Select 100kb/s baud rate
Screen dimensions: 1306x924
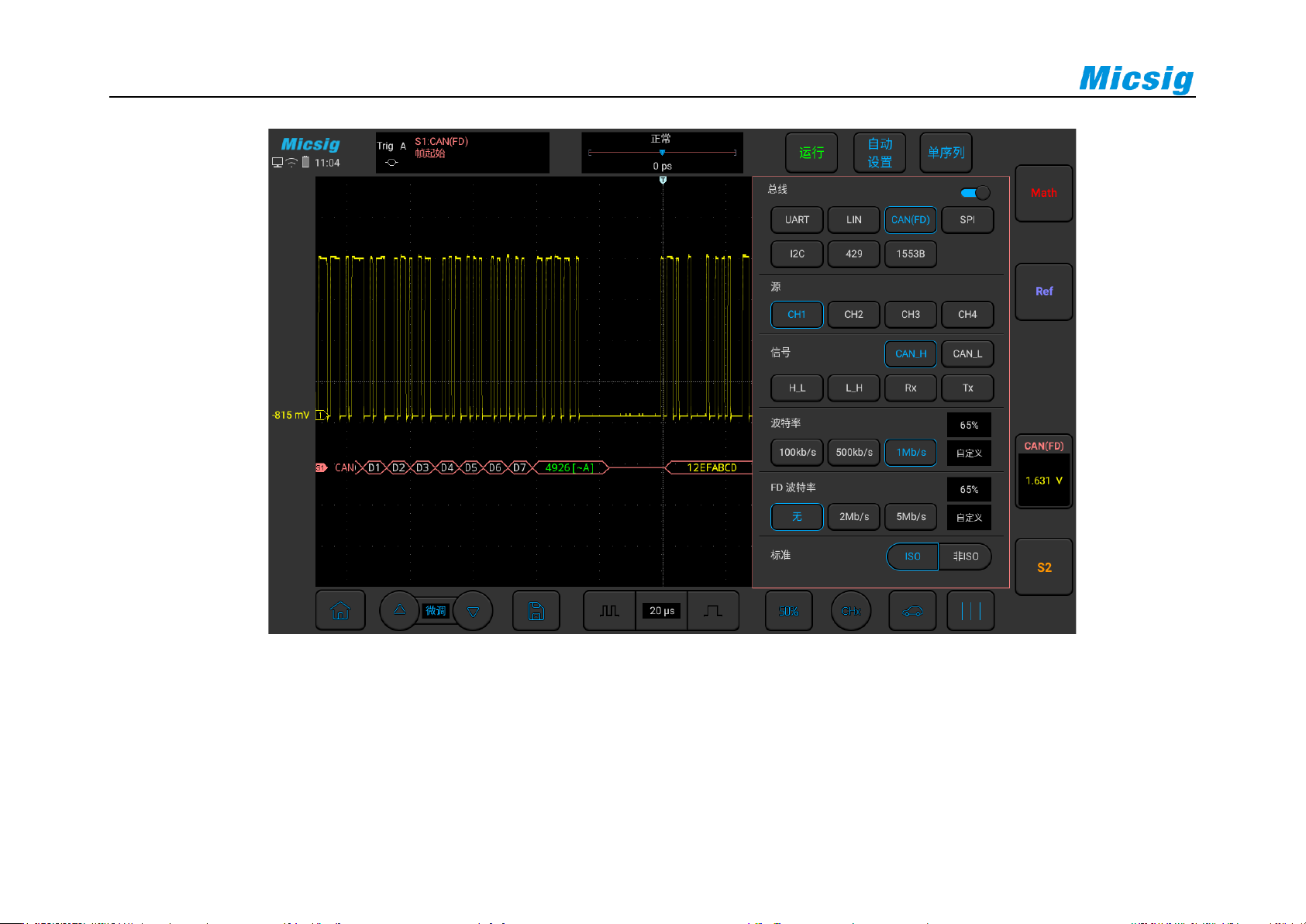[x=797, y=453]
